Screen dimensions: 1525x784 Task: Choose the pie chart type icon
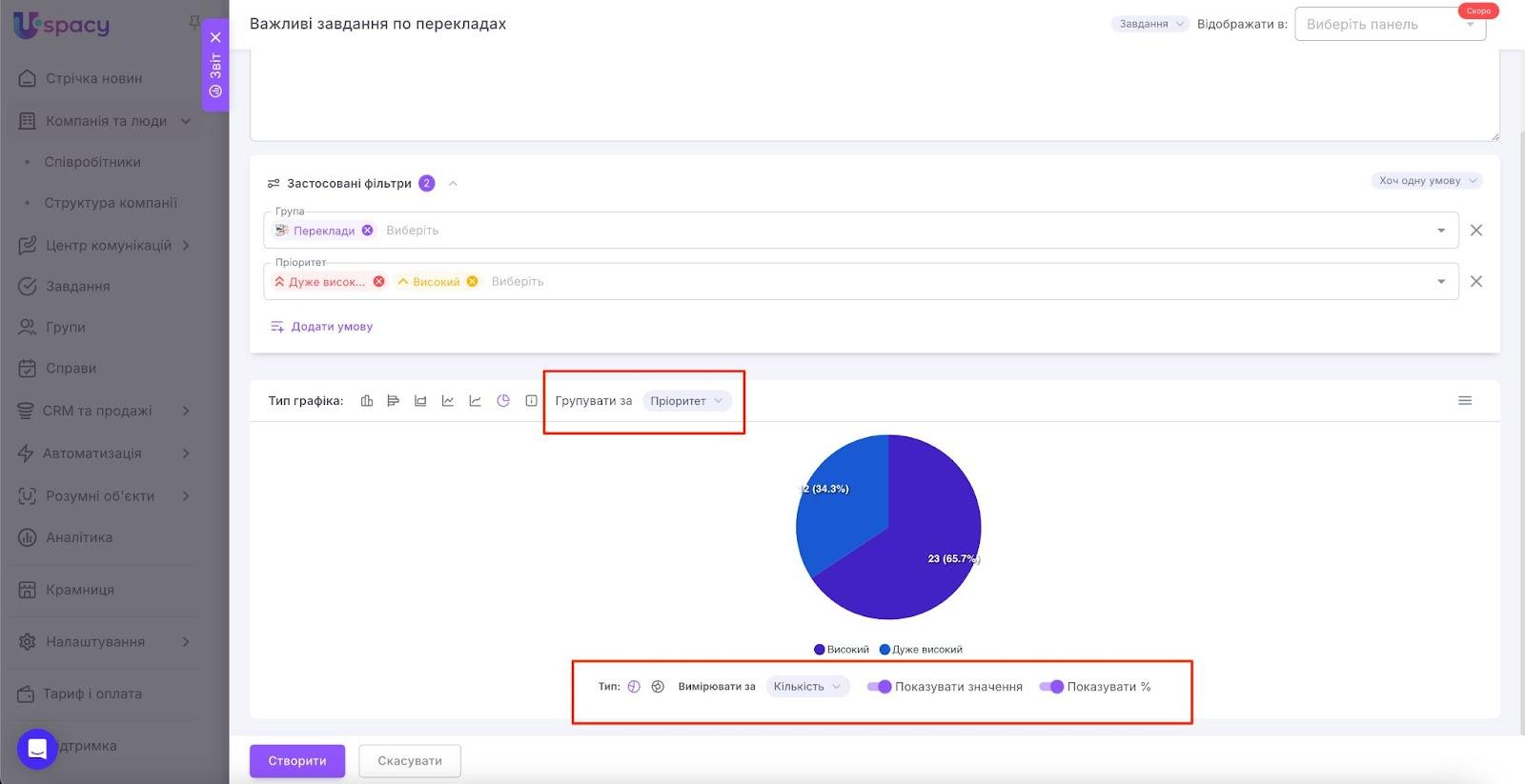(x=503, y=401)
